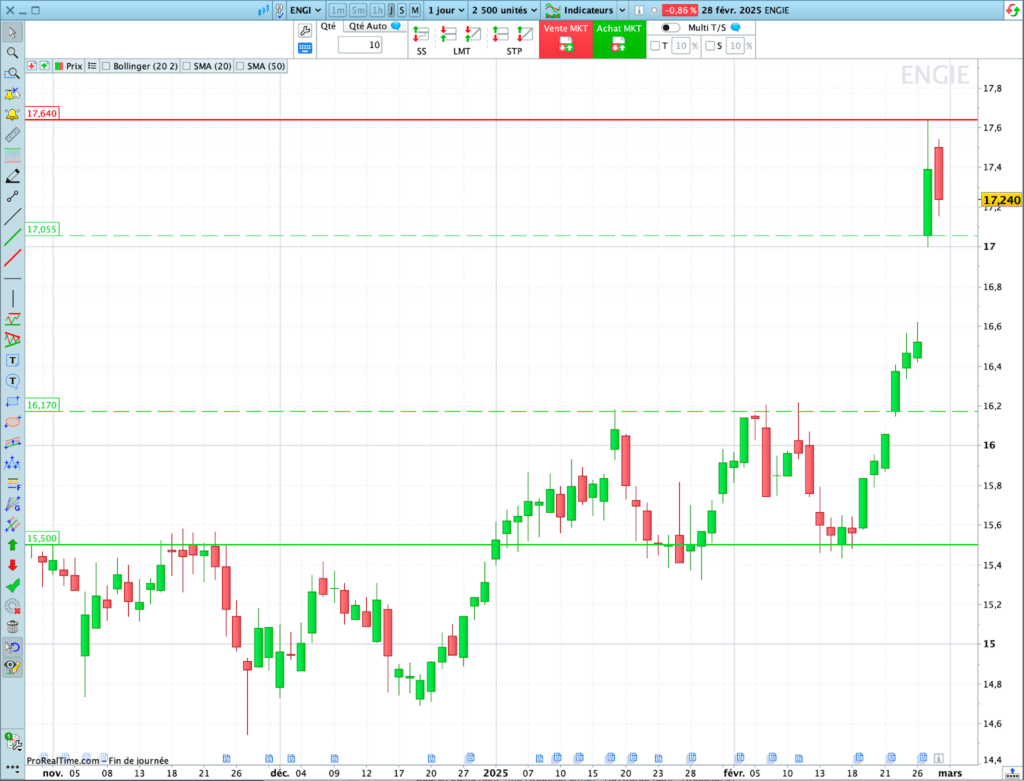
Task: Select the speech bubble text tool
Action: 12,381
